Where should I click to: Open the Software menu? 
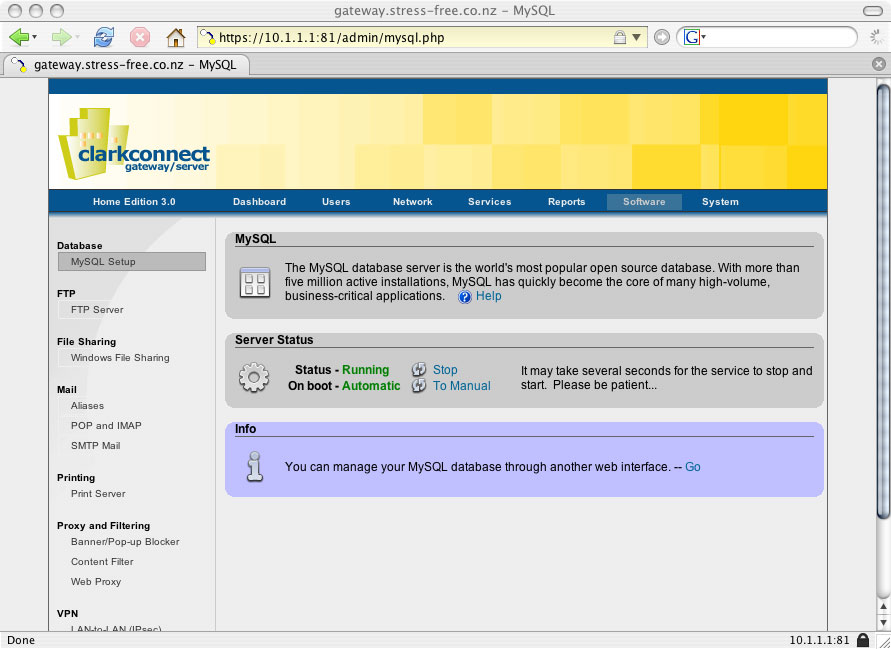coord(644,202)
